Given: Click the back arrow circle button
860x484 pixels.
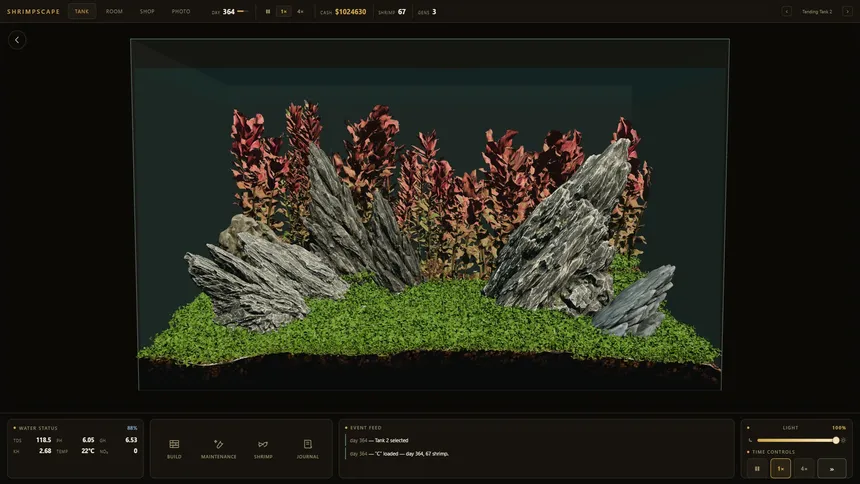Looking at the screenshot, I should [x=17, y=40].
